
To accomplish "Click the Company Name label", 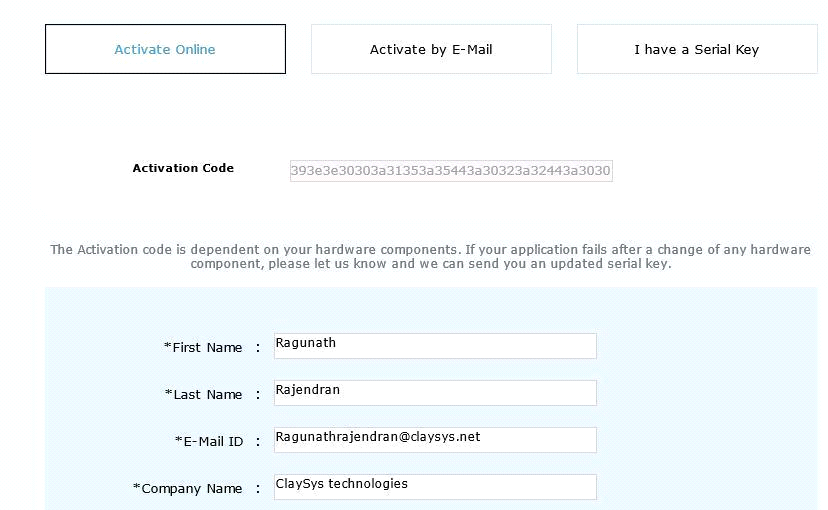I will [191, 488].
